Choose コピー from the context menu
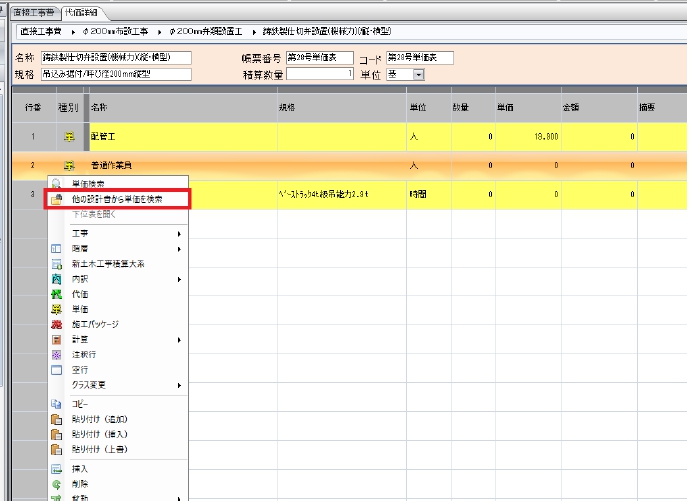 tap(80, 403)
